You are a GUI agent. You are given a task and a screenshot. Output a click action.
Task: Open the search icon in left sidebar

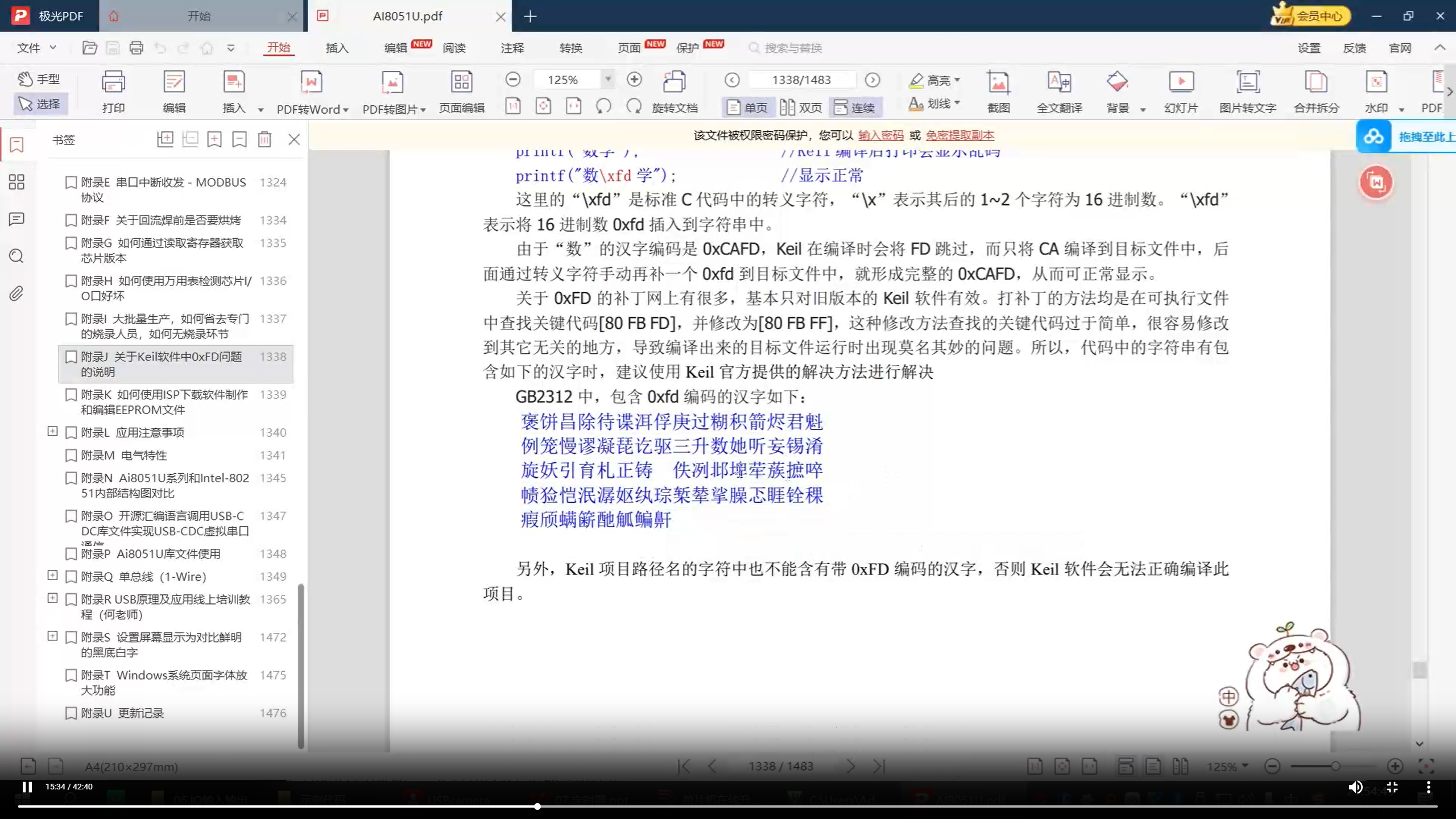[x=16, y=256]
